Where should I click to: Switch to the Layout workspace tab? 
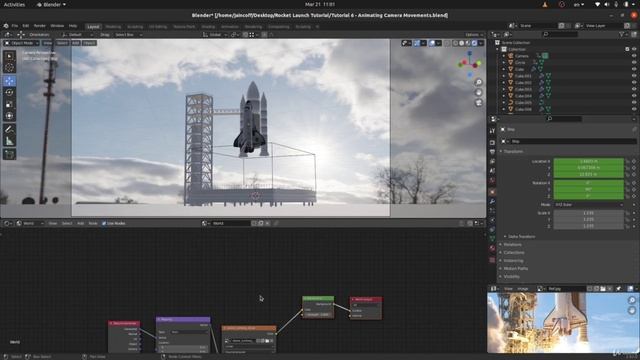click(93, 27)
